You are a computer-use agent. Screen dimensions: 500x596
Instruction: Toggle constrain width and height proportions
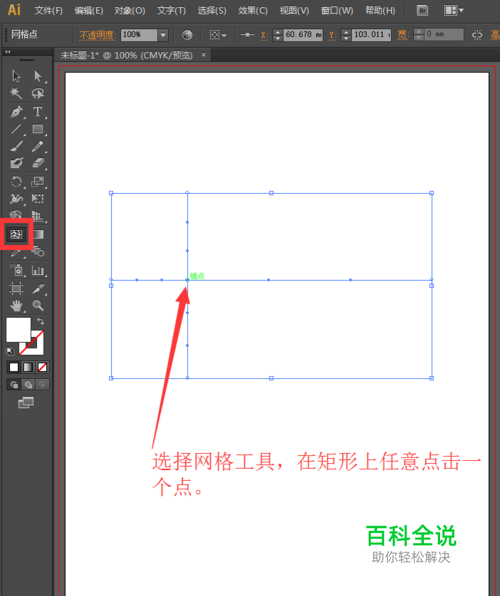477,35
